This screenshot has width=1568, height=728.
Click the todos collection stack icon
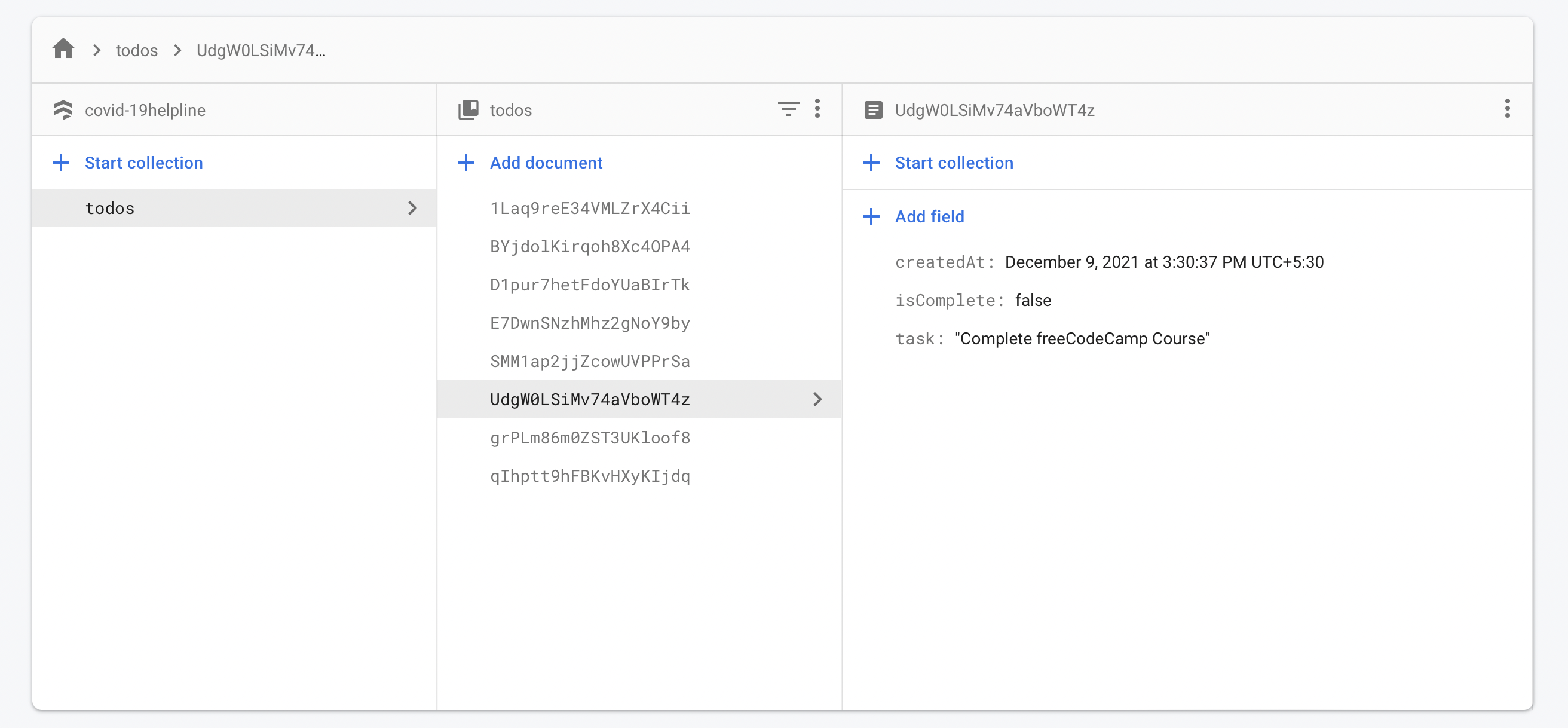click(468, 110)
